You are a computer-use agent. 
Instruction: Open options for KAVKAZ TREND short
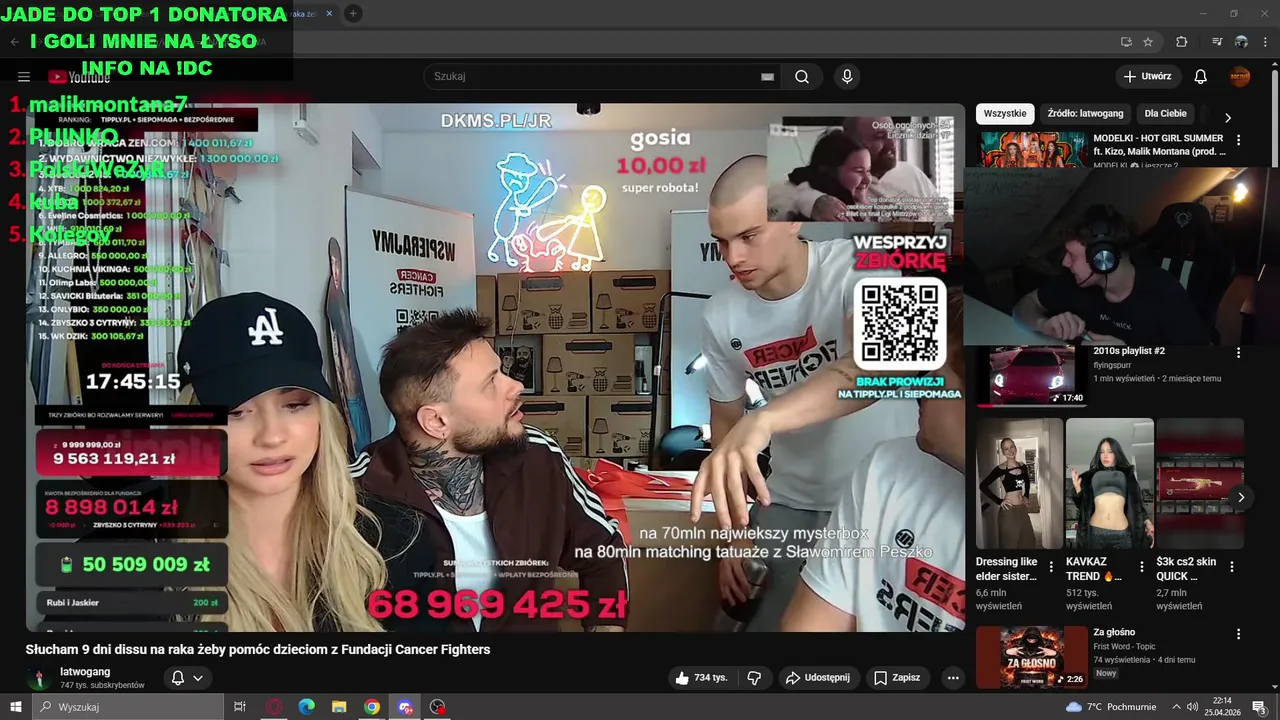pyautogui.click(x=1141, y=567)
